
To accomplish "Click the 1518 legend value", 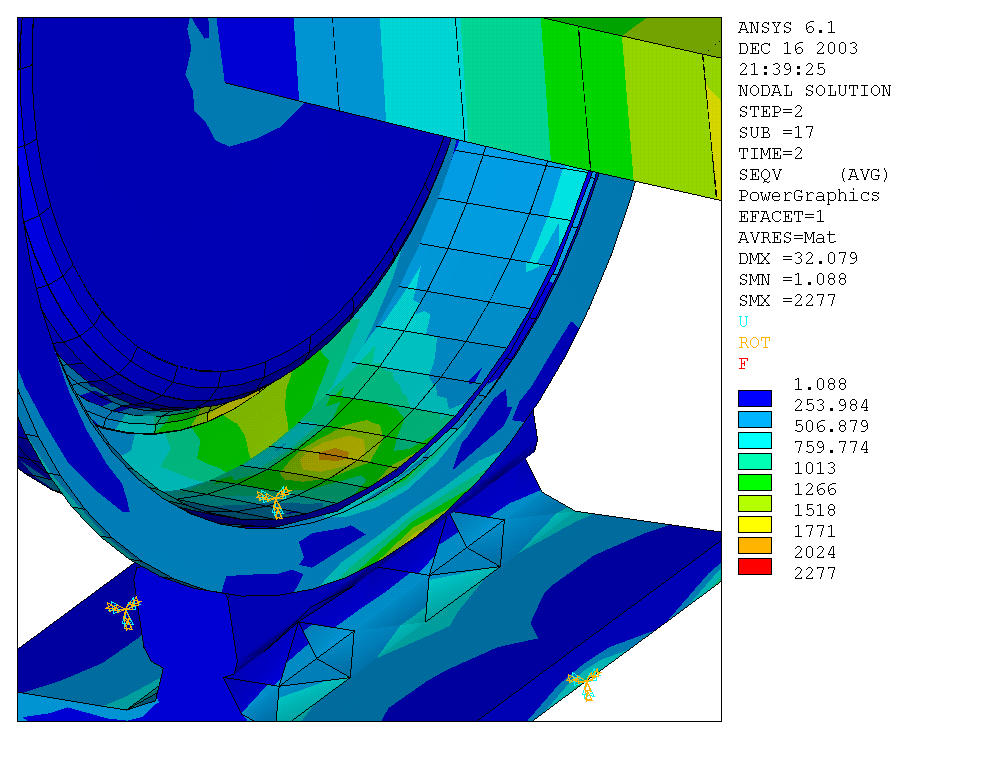I will [x=815, y=510].
